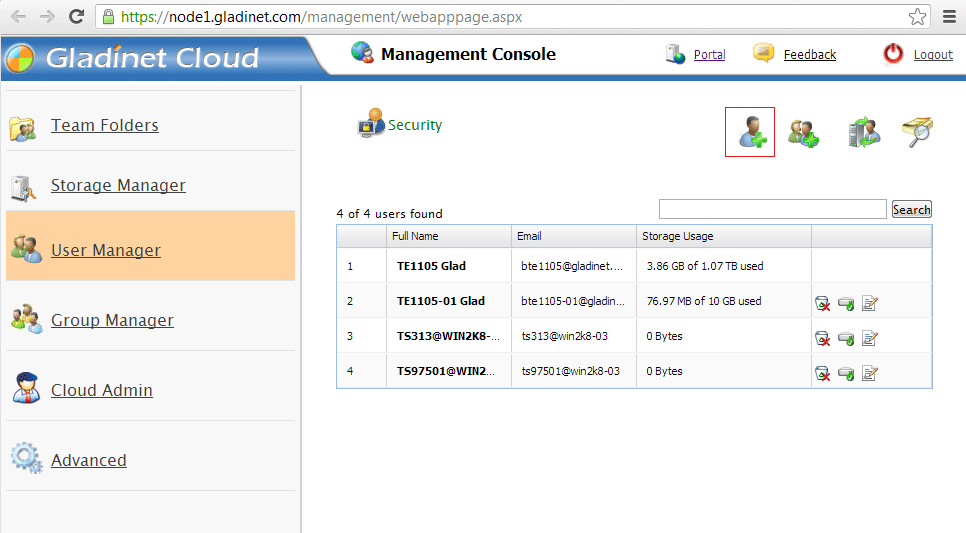Click the Advanced gear icon
The image size is (966, 533).
[x=26, y=458]
